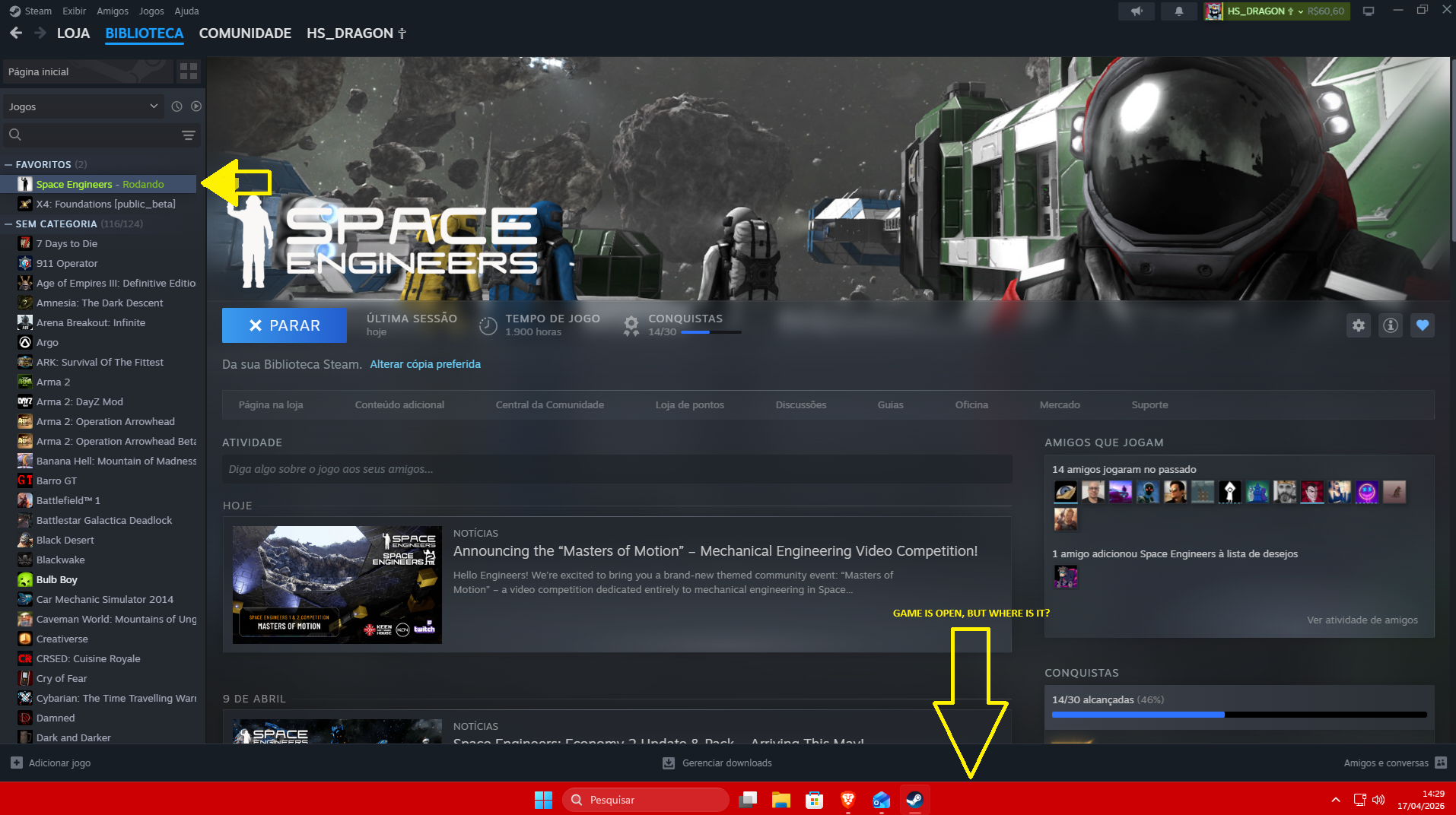Click the recent activity clock filter icon
1456x815 pixels.
(176, 106)
